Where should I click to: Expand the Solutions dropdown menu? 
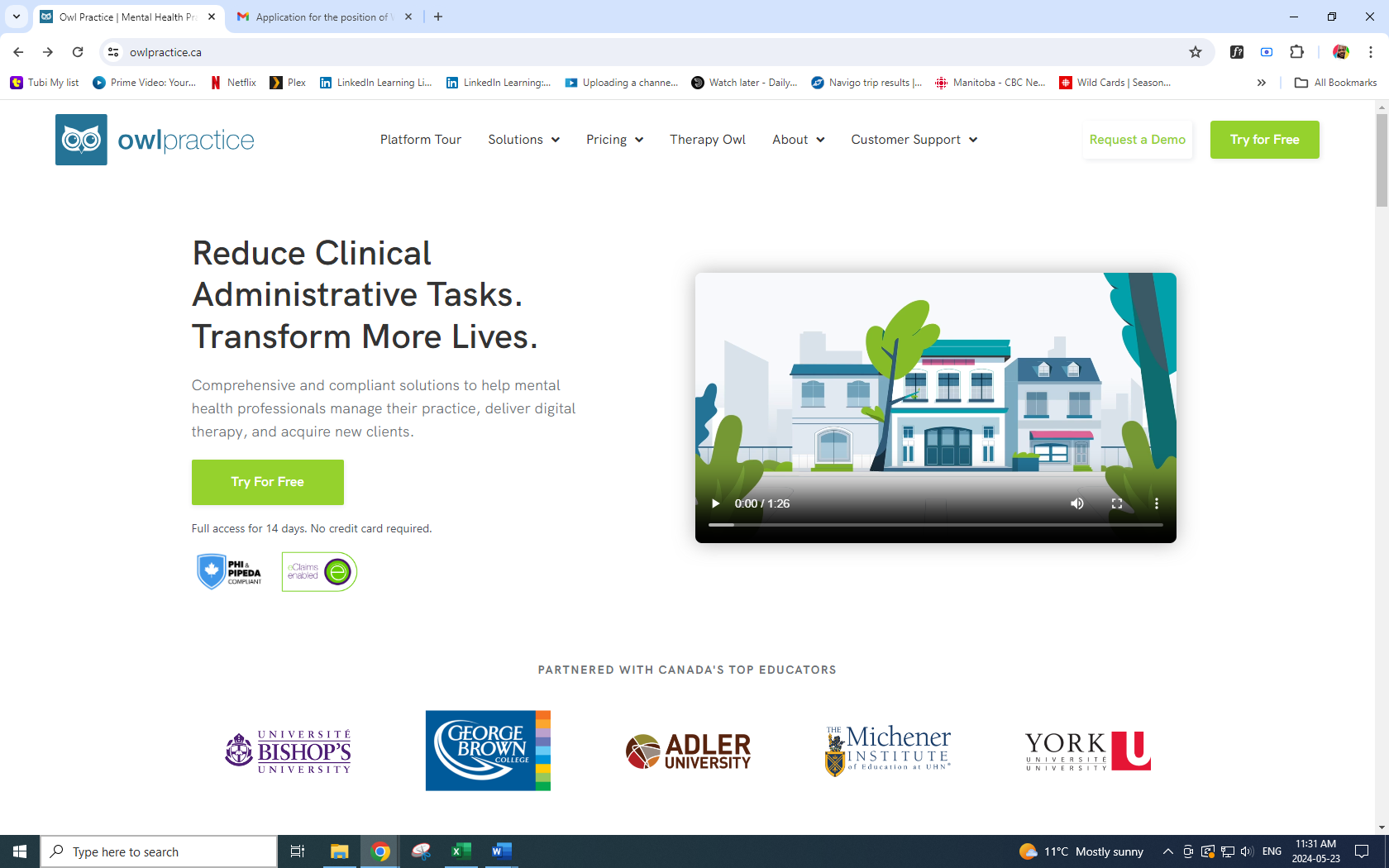tap(523, 140)
